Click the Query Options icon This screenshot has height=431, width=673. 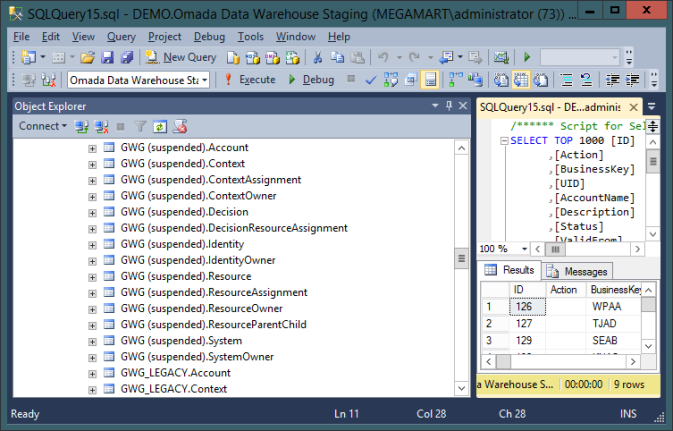(x=411, y=80)
